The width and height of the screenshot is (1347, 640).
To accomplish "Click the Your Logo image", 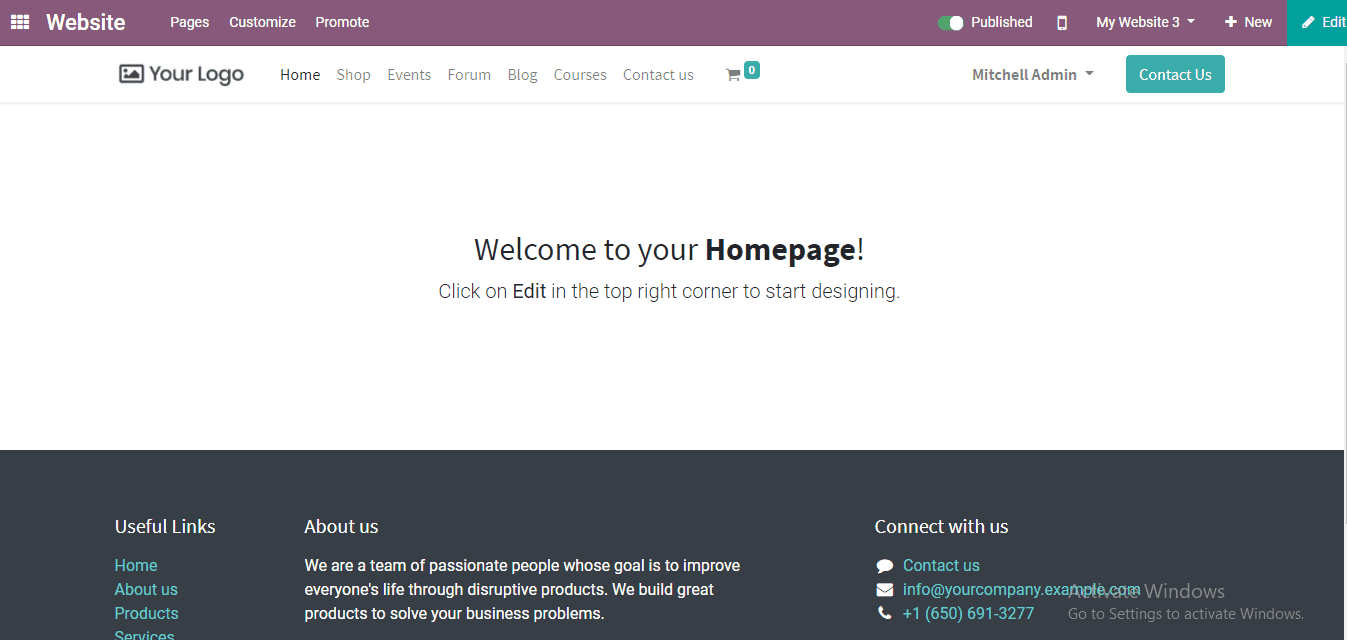I will pos(181,74).
